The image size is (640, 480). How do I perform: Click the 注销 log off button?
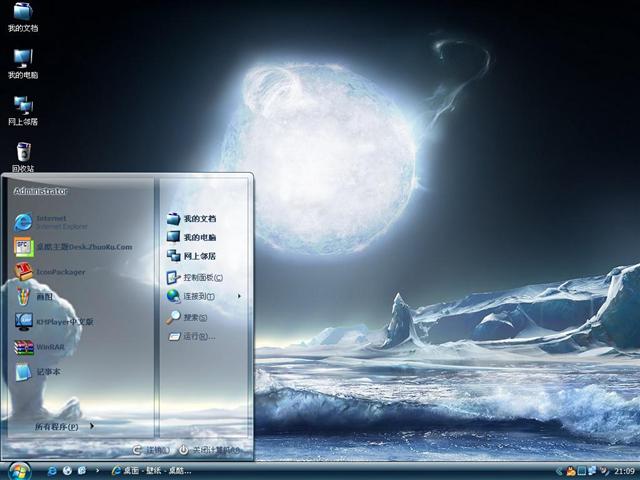(152, 451)
